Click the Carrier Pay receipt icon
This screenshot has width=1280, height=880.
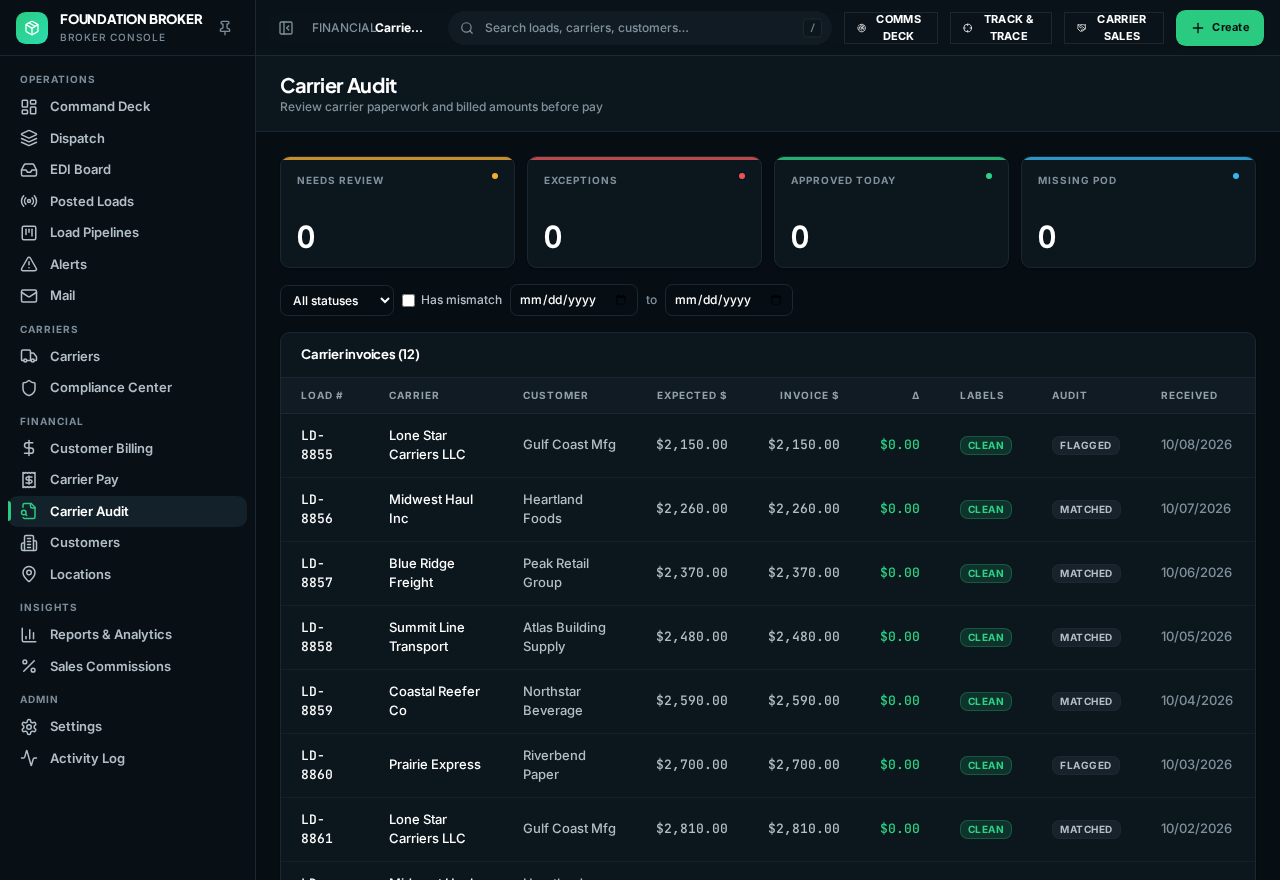pyautogui.click(x=29, y=479)
